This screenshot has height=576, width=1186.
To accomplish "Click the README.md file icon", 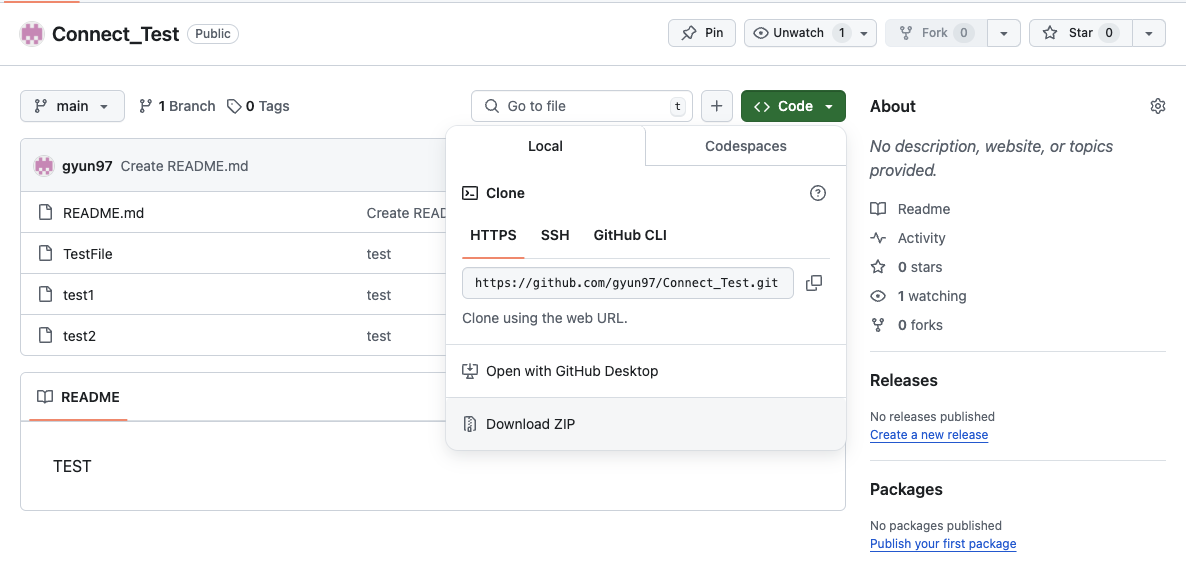I will tap(46, 212).
